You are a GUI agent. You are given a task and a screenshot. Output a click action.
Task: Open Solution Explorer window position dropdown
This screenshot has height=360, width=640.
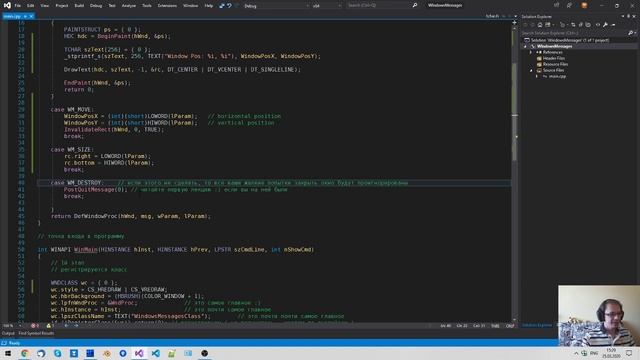[623, 16]
